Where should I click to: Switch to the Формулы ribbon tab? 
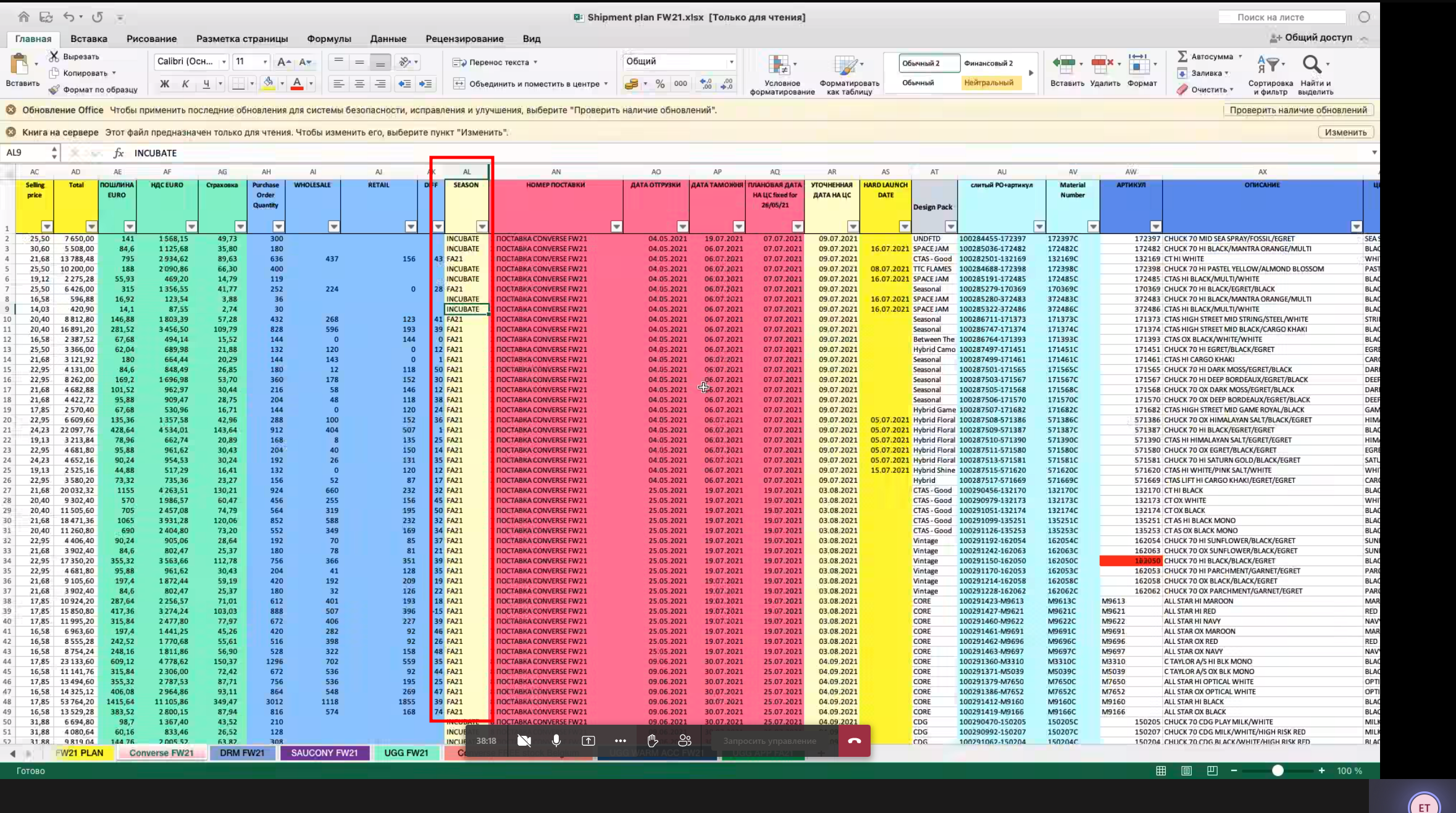tap(328, 38)
